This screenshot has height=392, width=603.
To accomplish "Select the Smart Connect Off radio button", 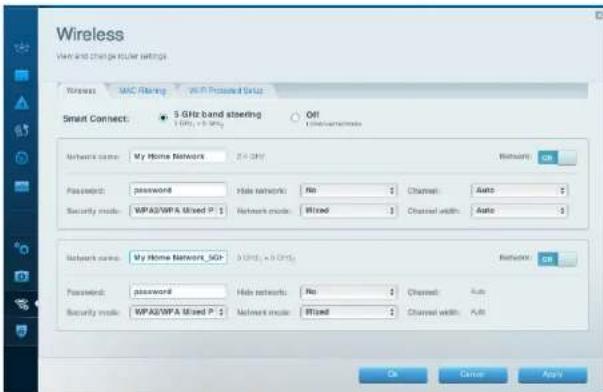I will coord(295,117).
